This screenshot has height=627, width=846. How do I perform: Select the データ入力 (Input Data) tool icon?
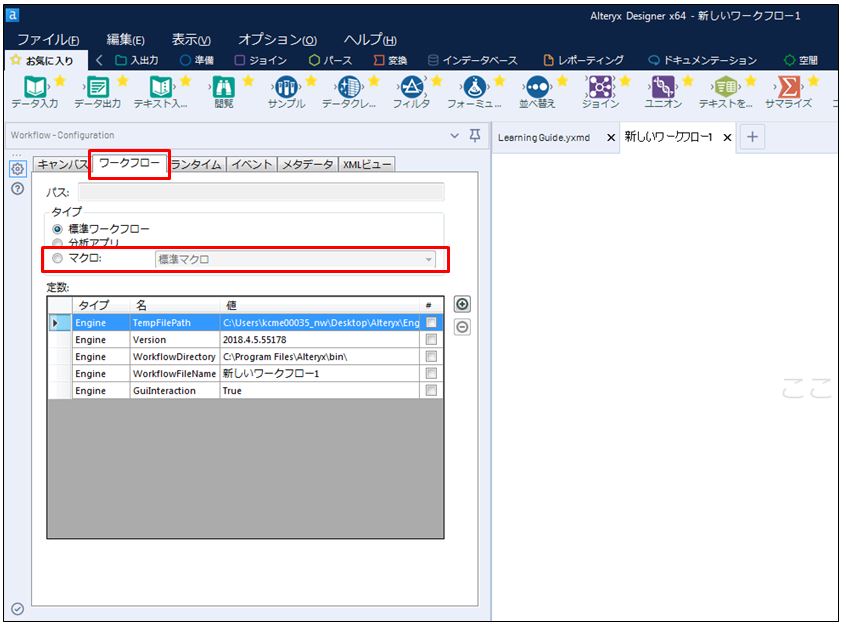[34, 88]
